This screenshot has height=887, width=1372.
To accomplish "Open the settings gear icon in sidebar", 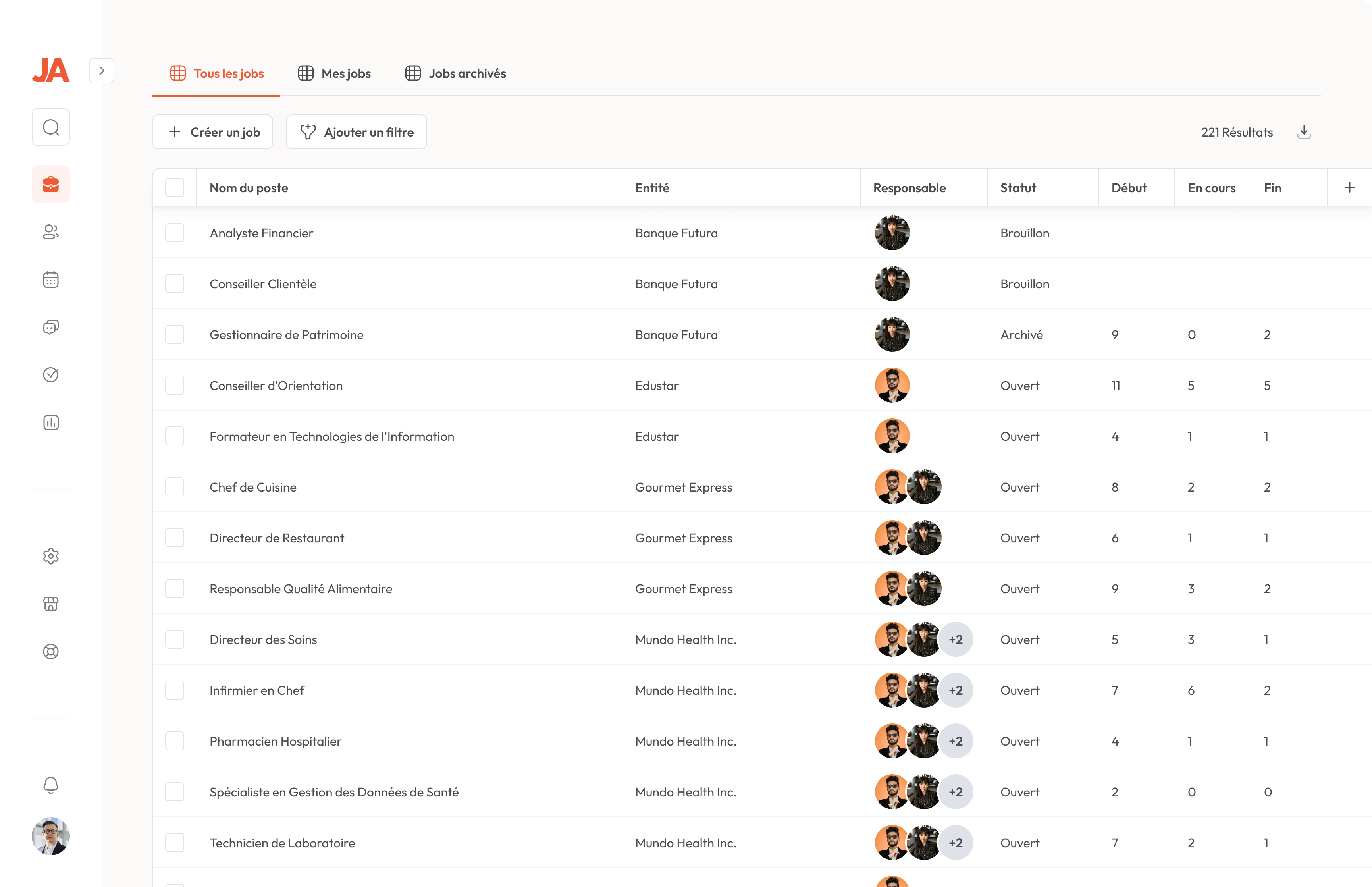I will click(x=51, y=556).
